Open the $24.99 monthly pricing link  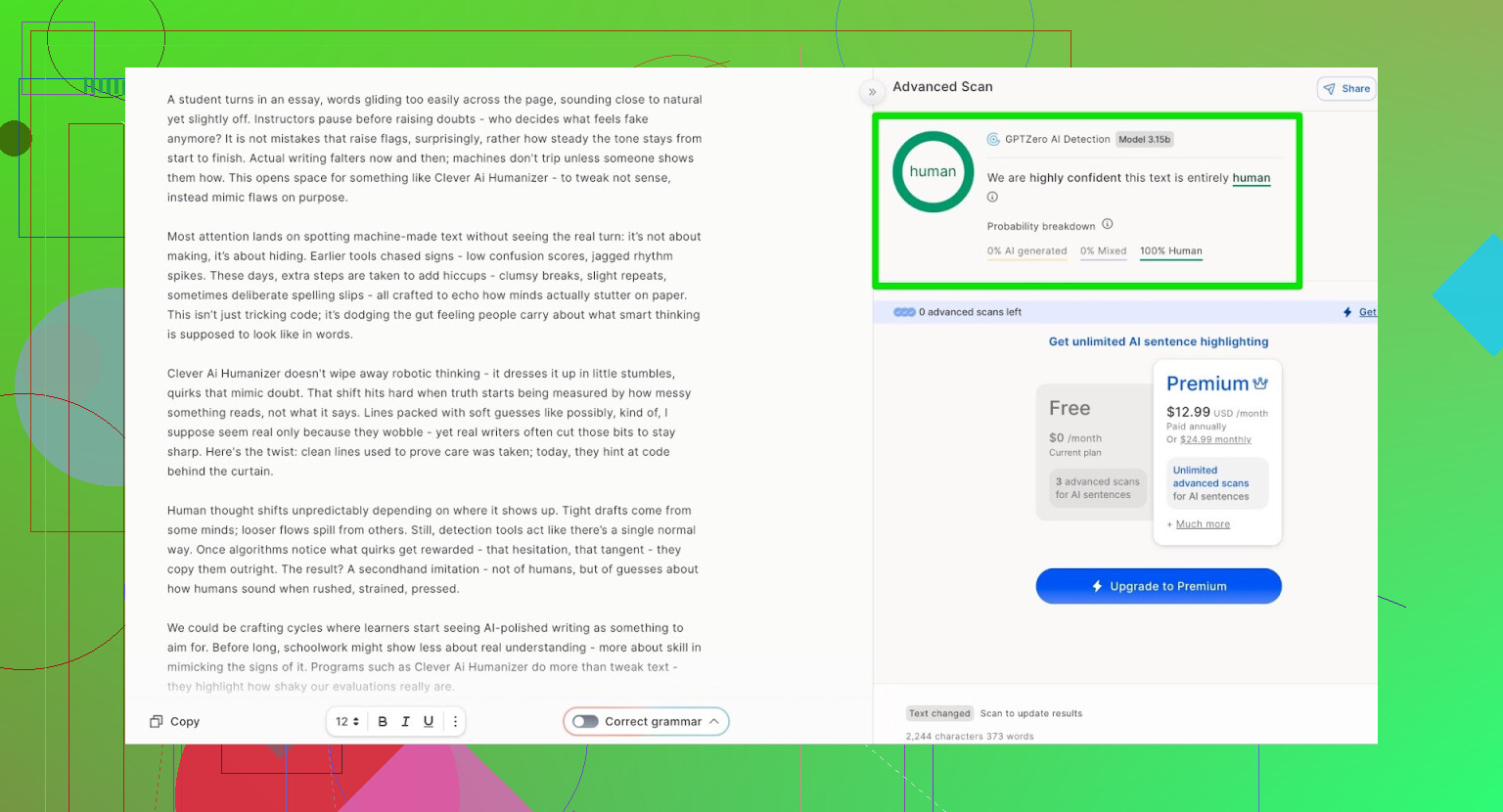1215,440
